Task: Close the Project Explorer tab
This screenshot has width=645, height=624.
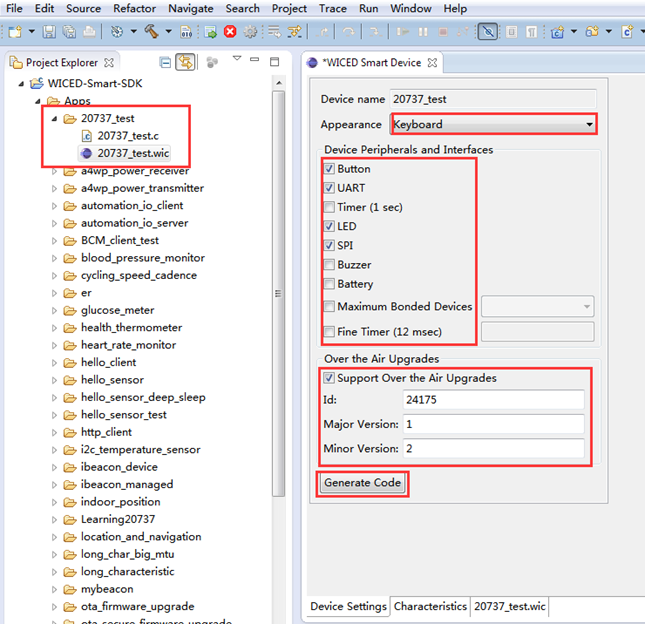Action: click(109, 63)
